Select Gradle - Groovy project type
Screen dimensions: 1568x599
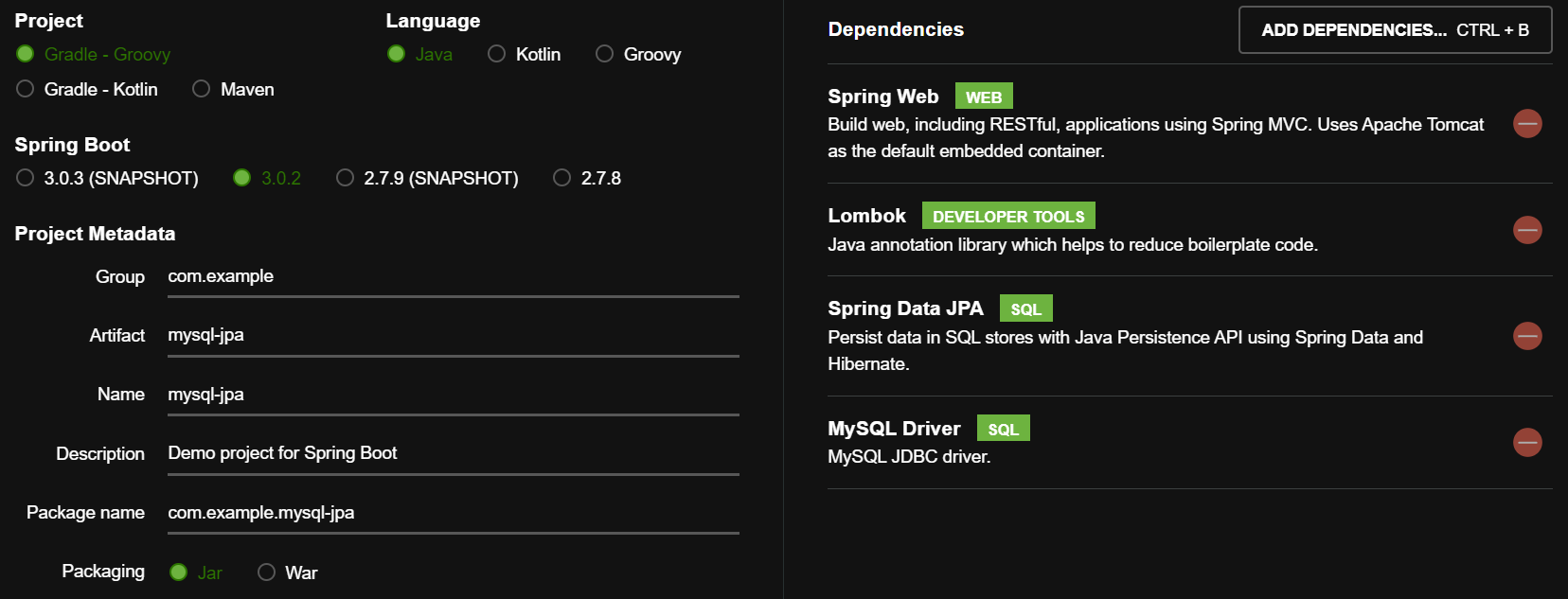click(x=94, y=54)
